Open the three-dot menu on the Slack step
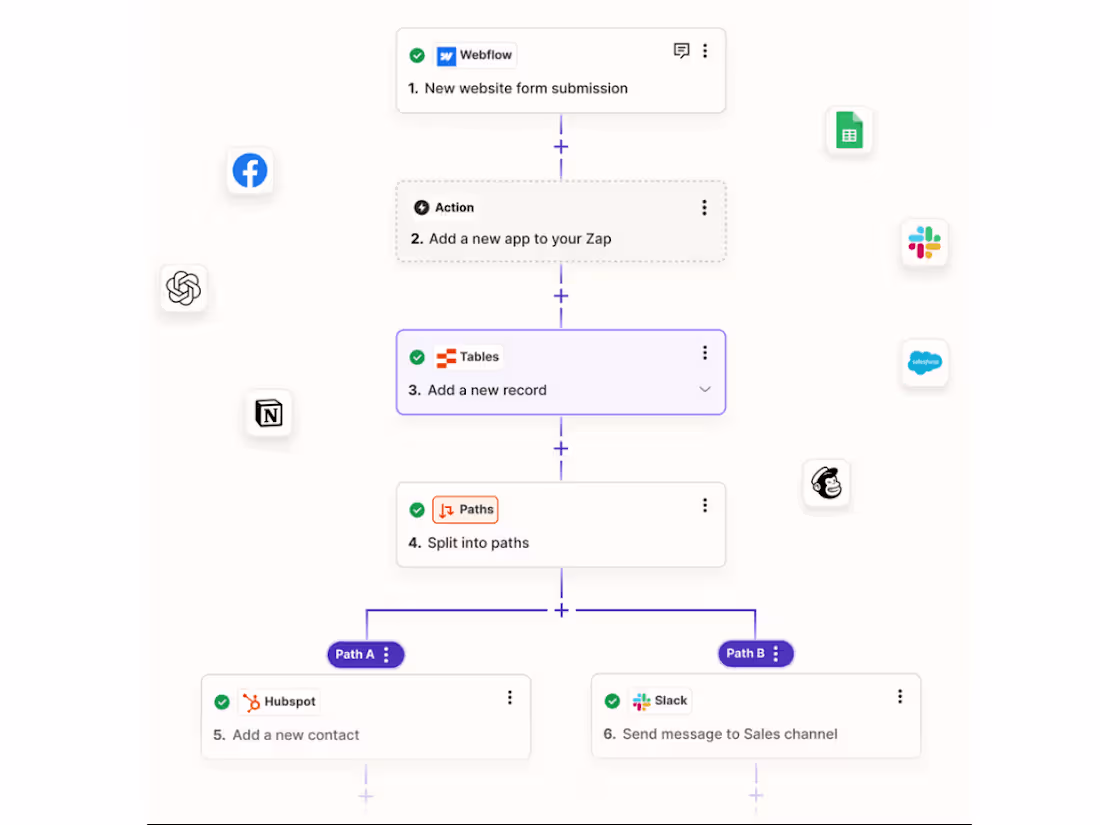Viewport: 1100px width, 825px height. tap(899, 695)
